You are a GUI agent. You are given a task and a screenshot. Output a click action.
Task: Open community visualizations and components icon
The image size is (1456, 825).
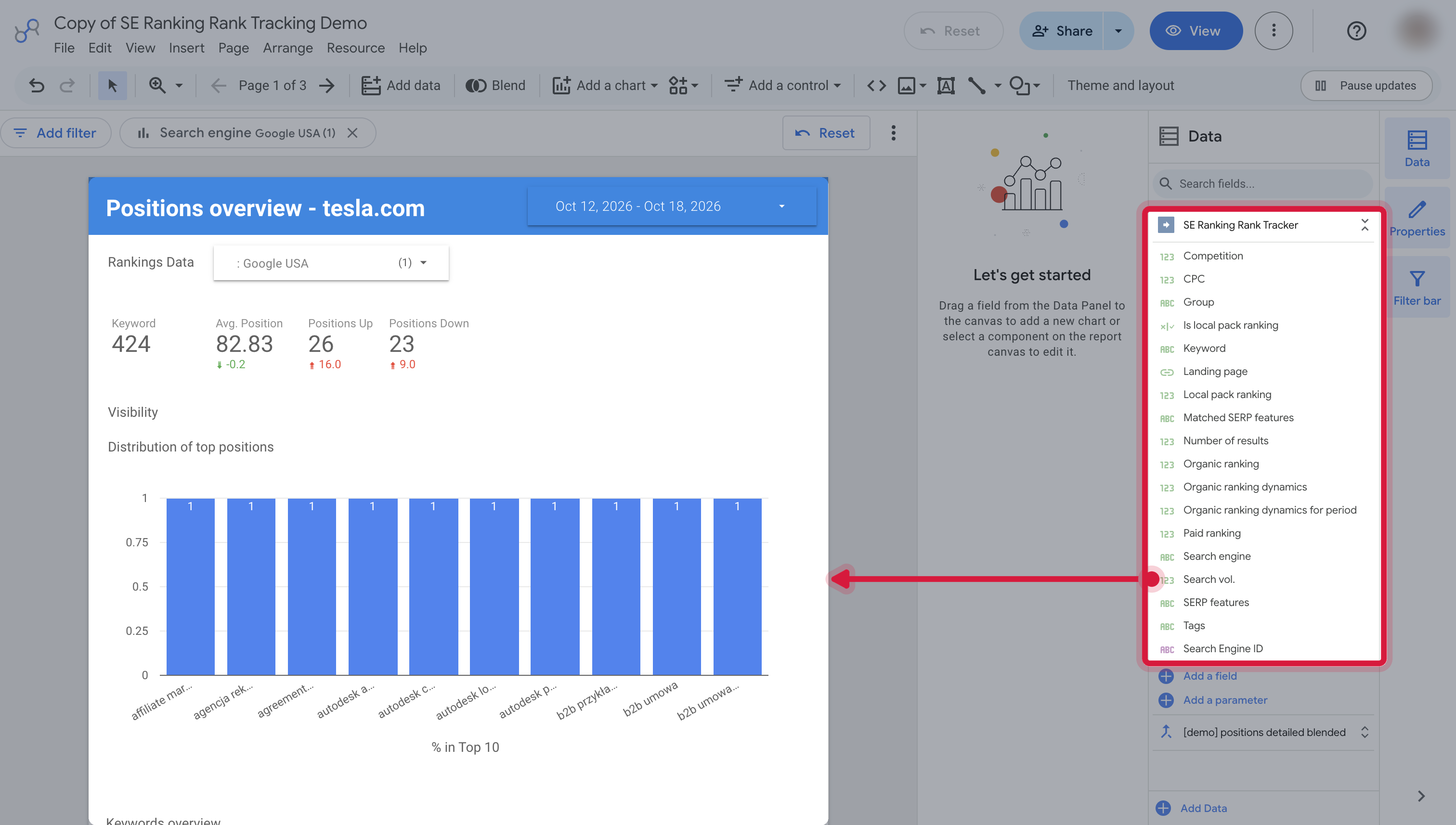click(683, 86)
